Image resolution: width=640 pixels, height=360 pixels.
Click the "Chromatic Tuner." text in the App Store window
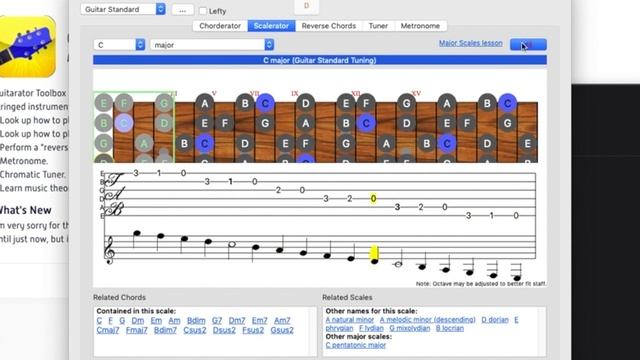(x=33, y=174)
